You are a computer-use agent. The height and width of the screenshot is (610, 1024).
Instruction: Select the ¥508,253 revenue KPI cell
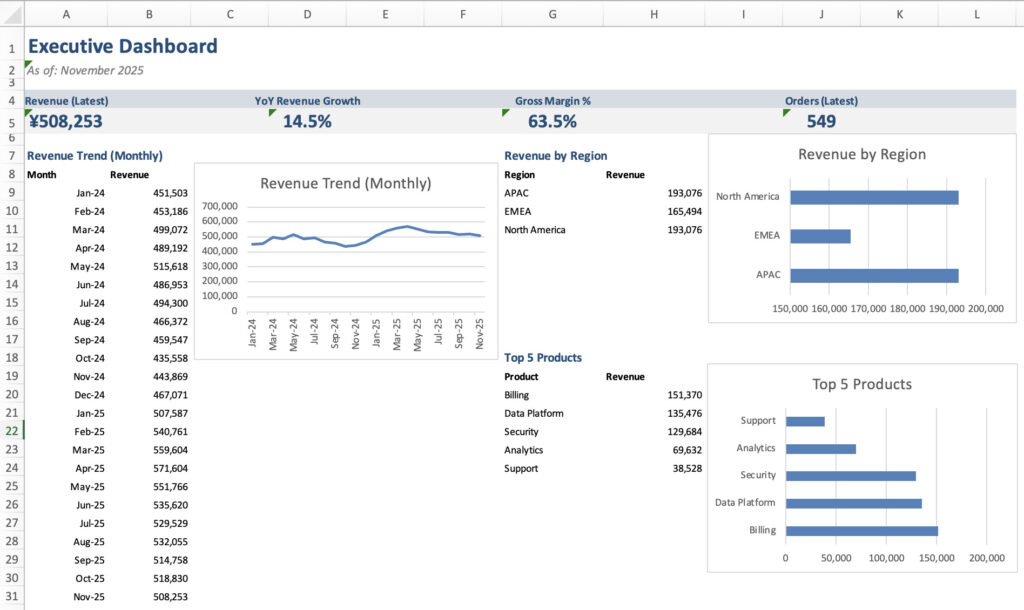pyautogui.click(x=65, y=122)
